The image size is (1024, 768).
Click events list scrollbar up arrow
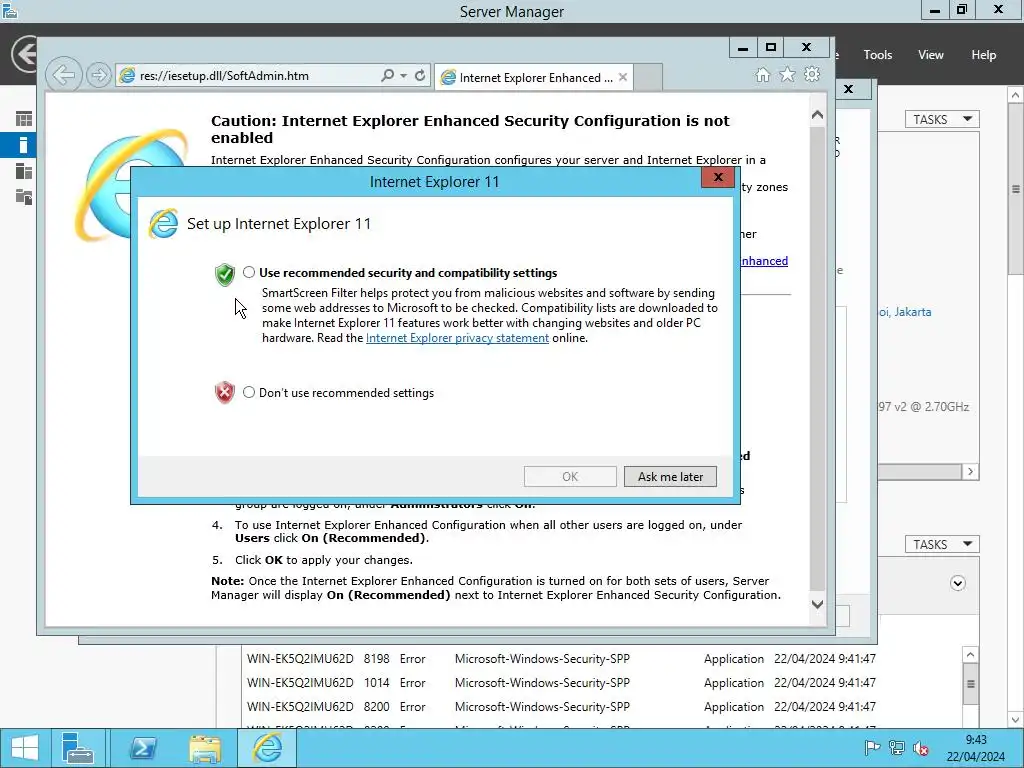(970, 654)
